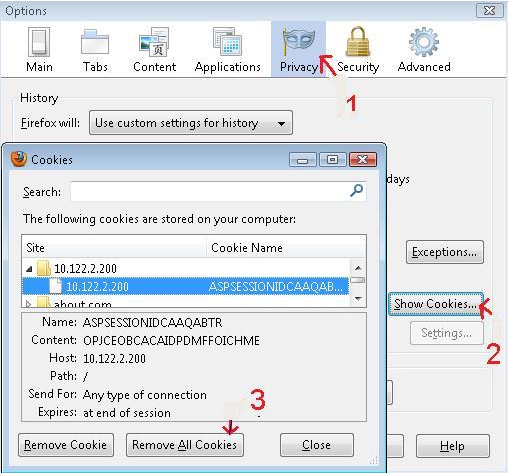Select the ASPSESSIONIDCAAQAB cookie row

[x=185, y=286]
